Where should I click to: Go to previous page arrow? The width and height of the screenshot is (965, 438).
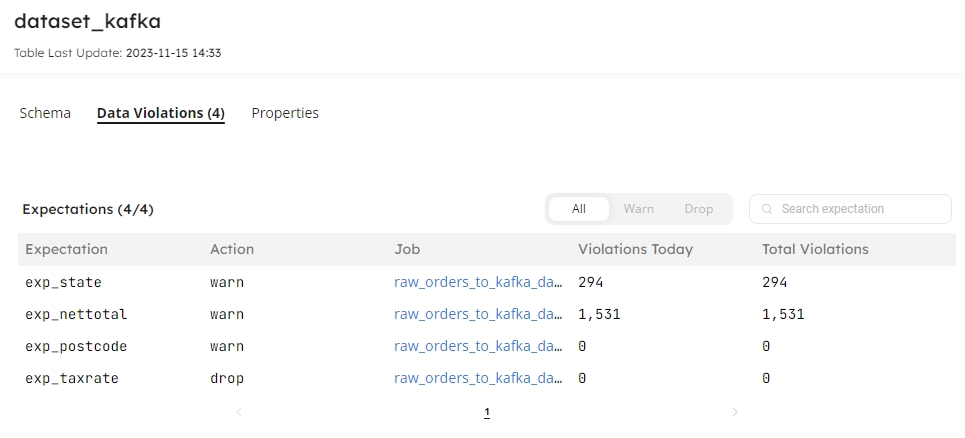239,412
